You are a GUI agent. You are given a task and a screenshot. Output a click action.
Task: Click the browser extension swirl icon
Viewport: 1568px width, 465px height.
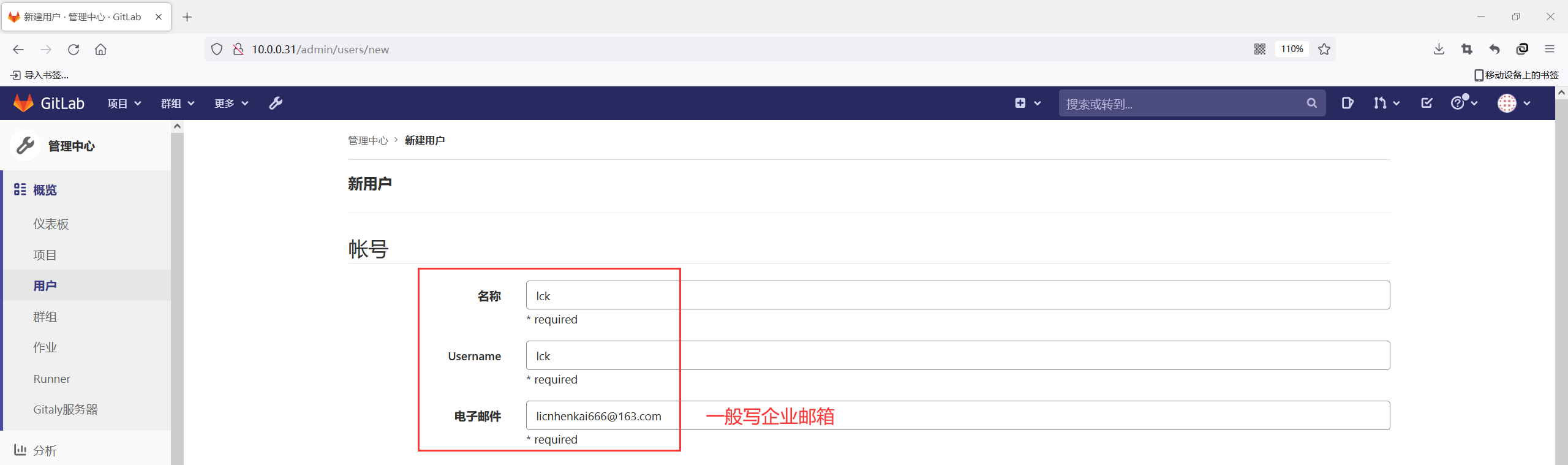1522,49
